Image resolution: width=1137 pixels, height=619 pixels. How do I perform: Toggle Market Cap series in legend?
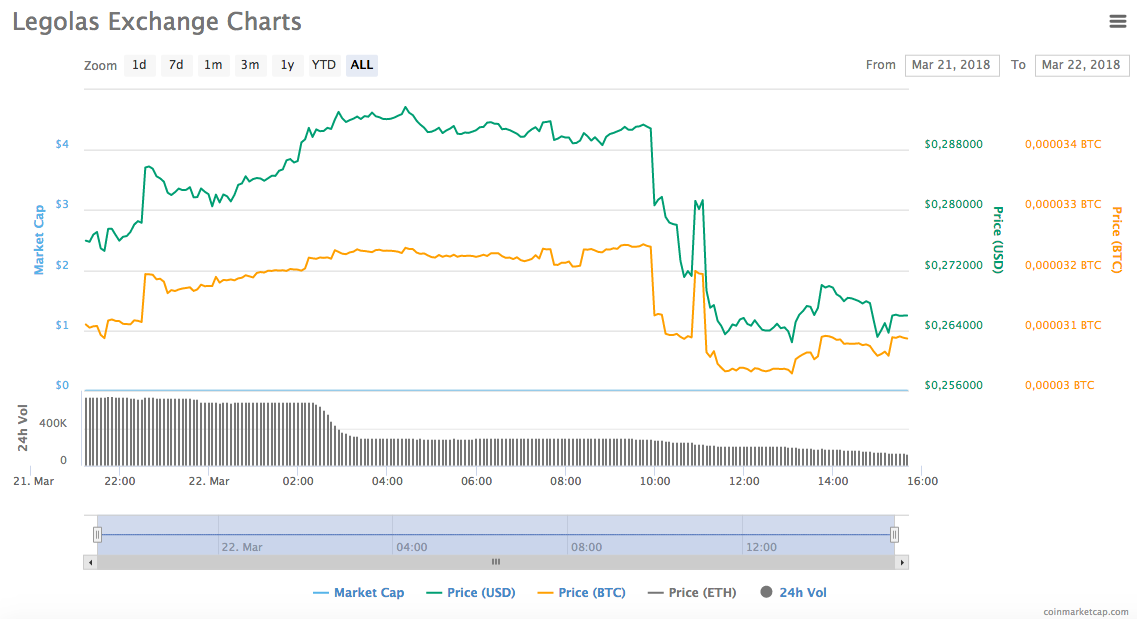[358, 593]
